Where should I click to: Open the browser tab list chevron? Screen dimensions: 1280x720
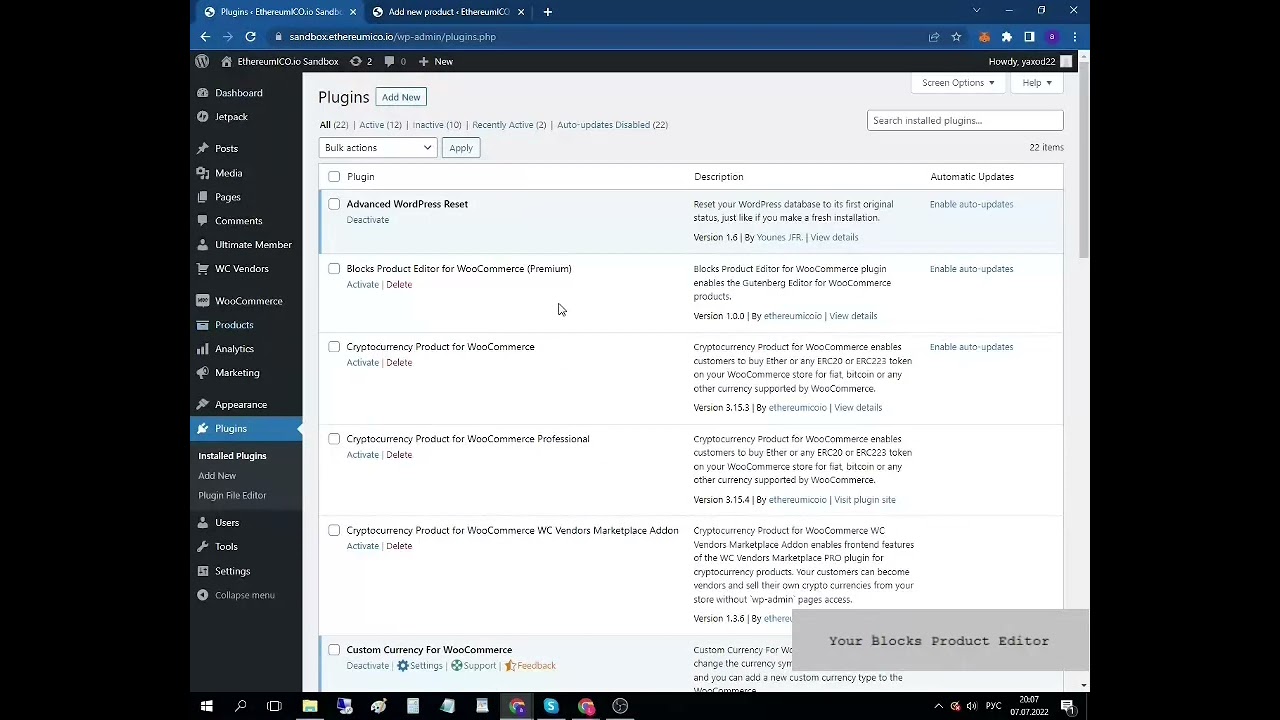click(x=976, y=11)
